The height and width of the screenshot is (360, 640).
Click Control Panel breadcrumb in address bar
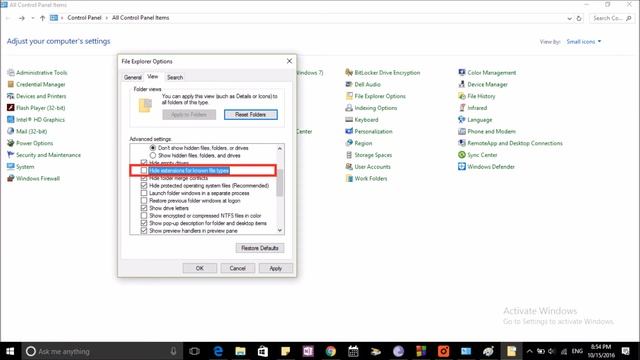[84, 18]
